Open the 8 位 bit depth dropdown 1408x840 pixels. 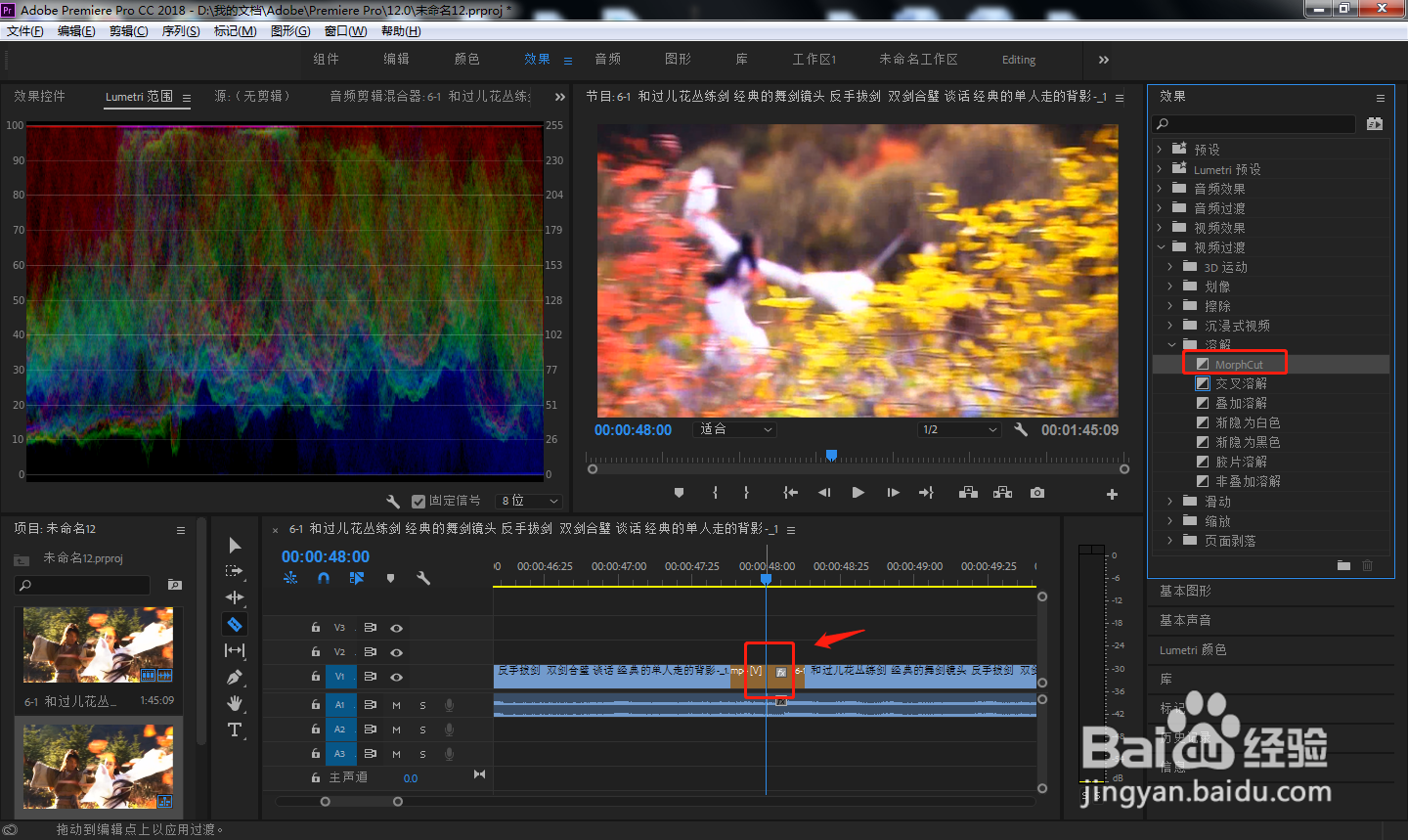point(529,501)
